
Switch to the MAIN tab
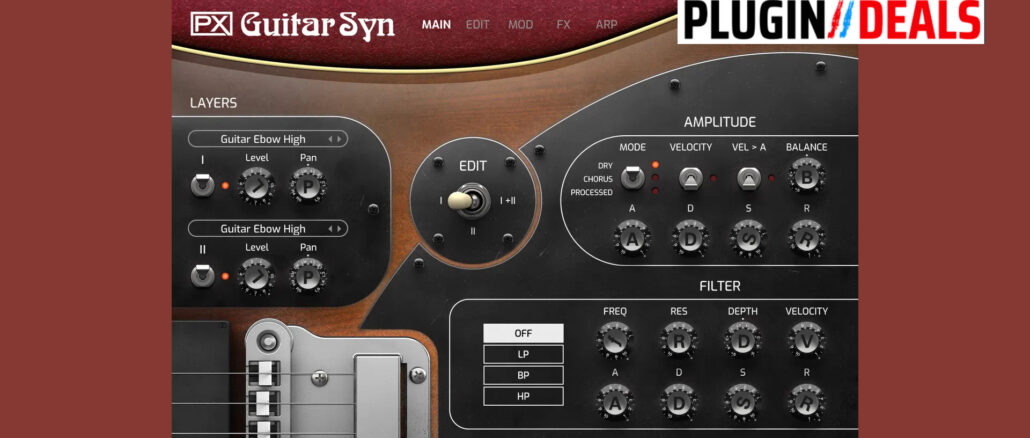point(436,25)
